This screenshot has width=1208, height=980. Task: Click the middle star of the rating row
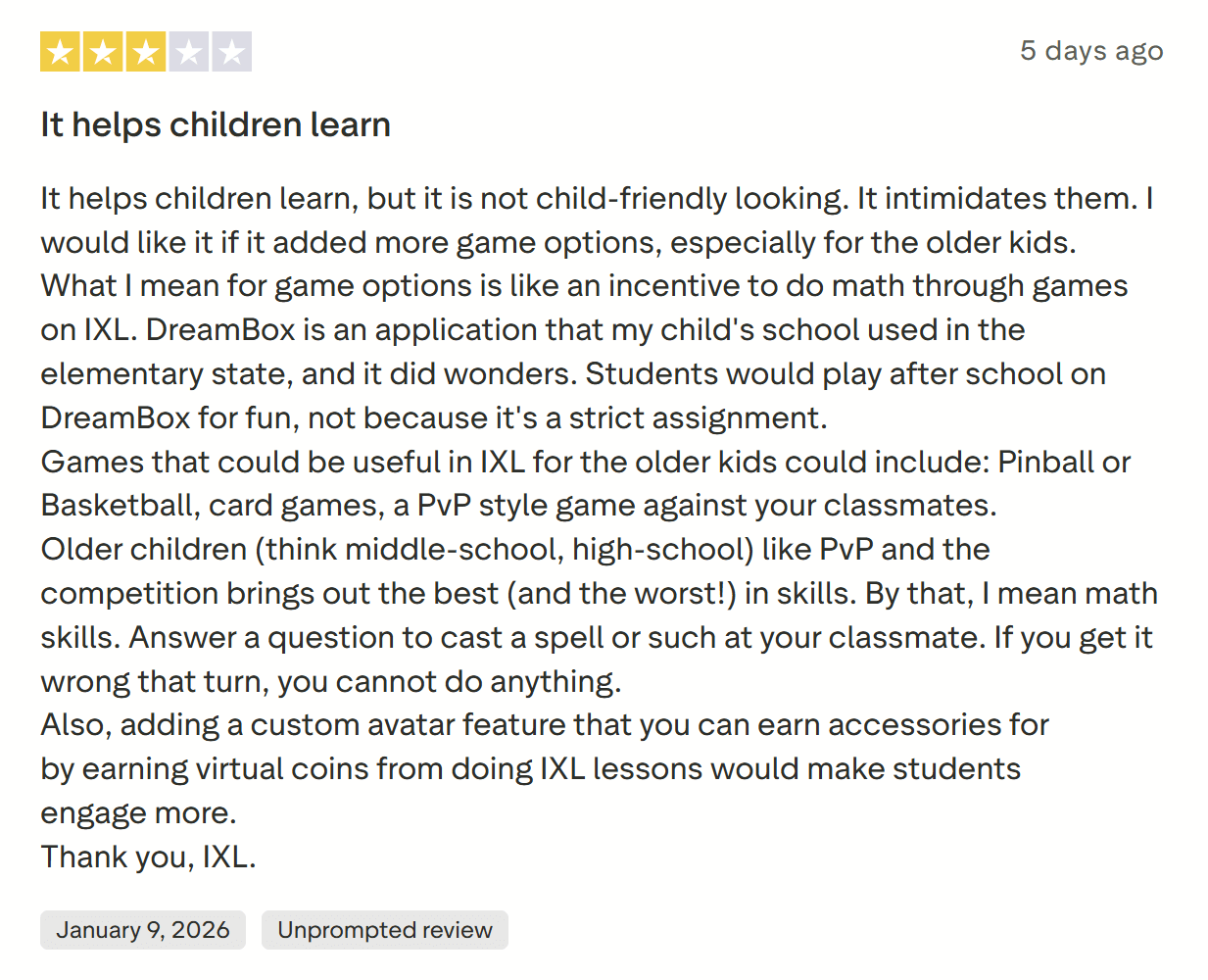pyautogui.click(x=145, y=51)
